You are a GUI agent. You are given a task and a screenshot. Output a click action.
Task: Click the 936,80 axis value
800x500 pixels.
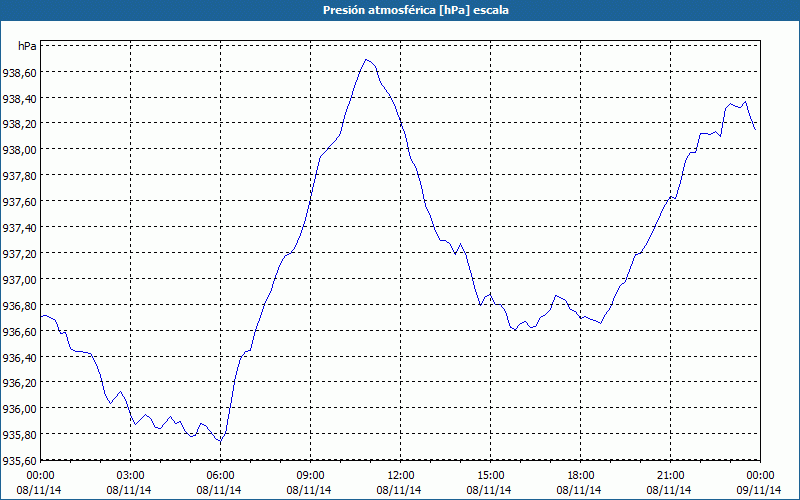pyautogui.click(x=19, y=306)
